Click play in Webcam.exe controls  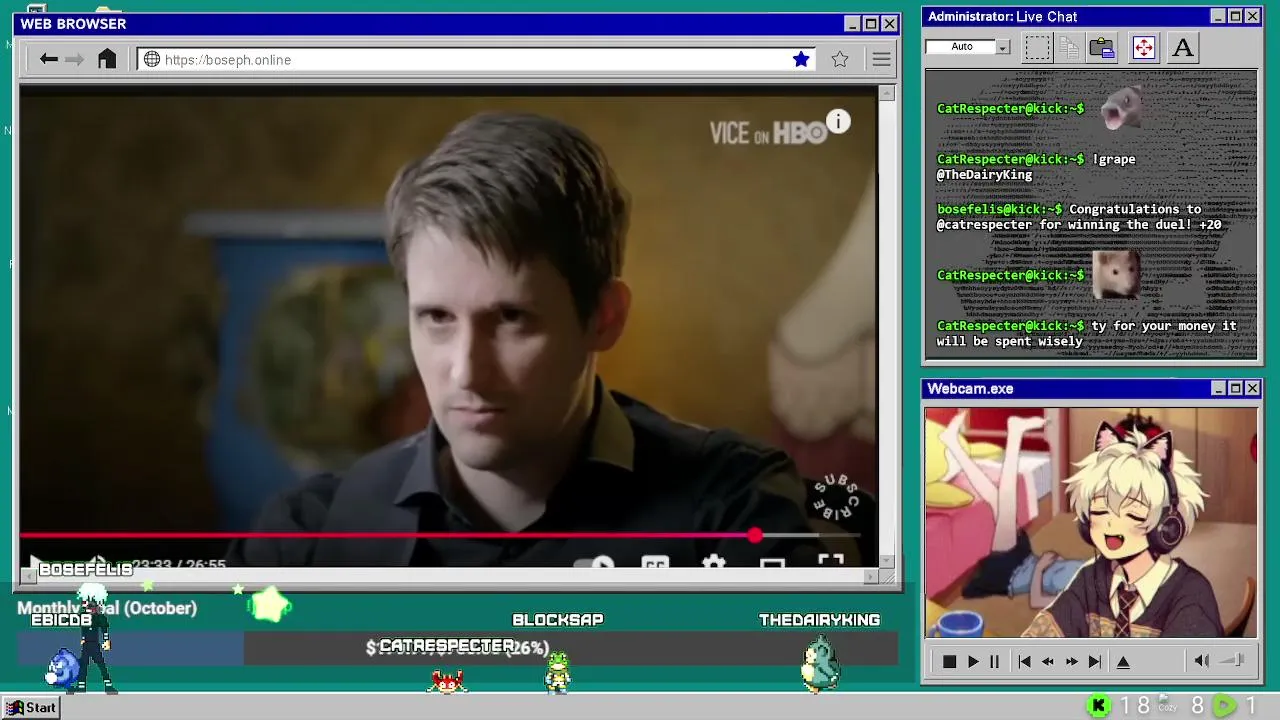(973, 661)
